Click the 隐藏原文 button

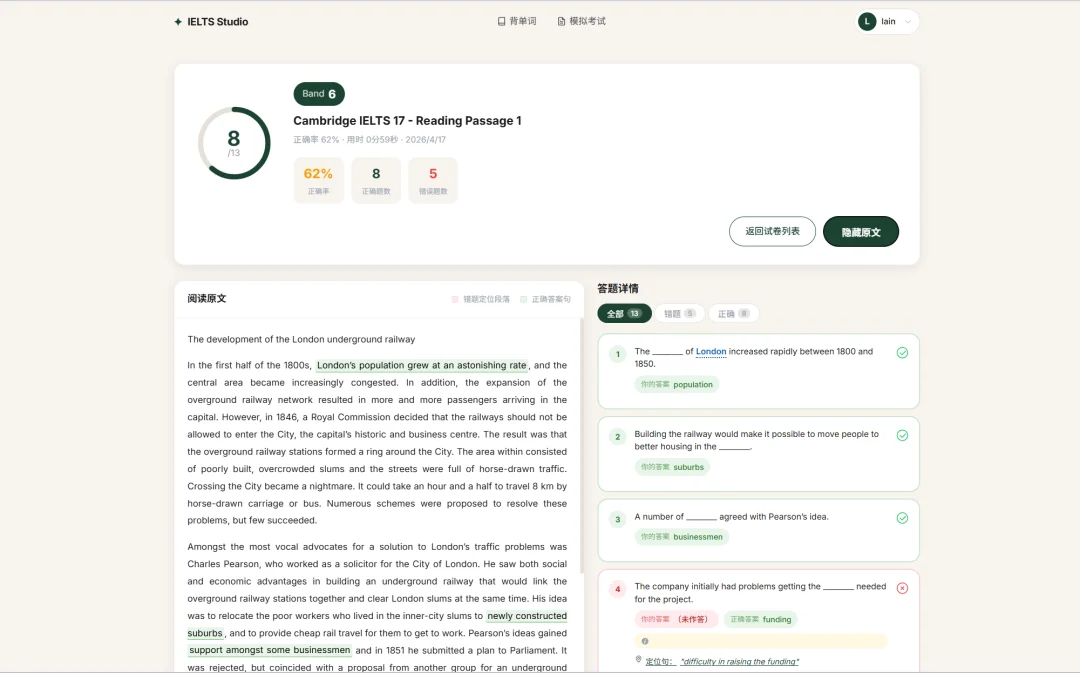coord(861,231)
